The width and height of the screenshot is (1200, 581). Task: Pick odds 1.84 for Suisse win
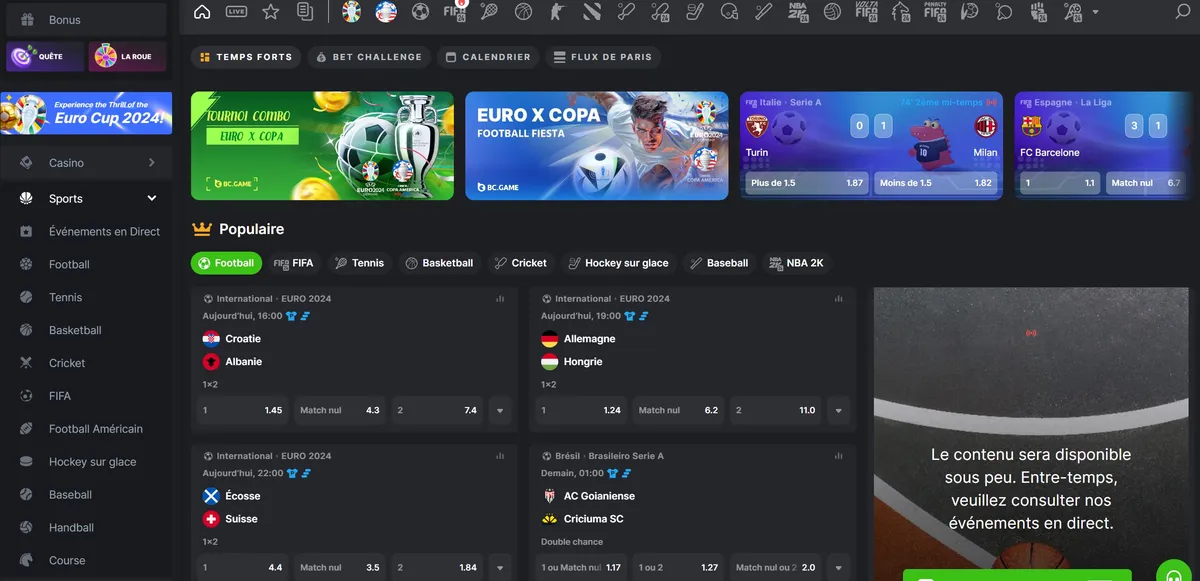(436, 567)
